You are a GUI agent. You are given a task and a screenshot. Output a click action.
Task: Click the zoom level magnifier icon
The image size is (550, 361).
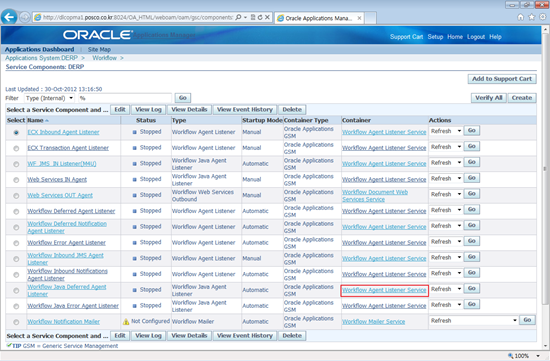coord(511,356)
